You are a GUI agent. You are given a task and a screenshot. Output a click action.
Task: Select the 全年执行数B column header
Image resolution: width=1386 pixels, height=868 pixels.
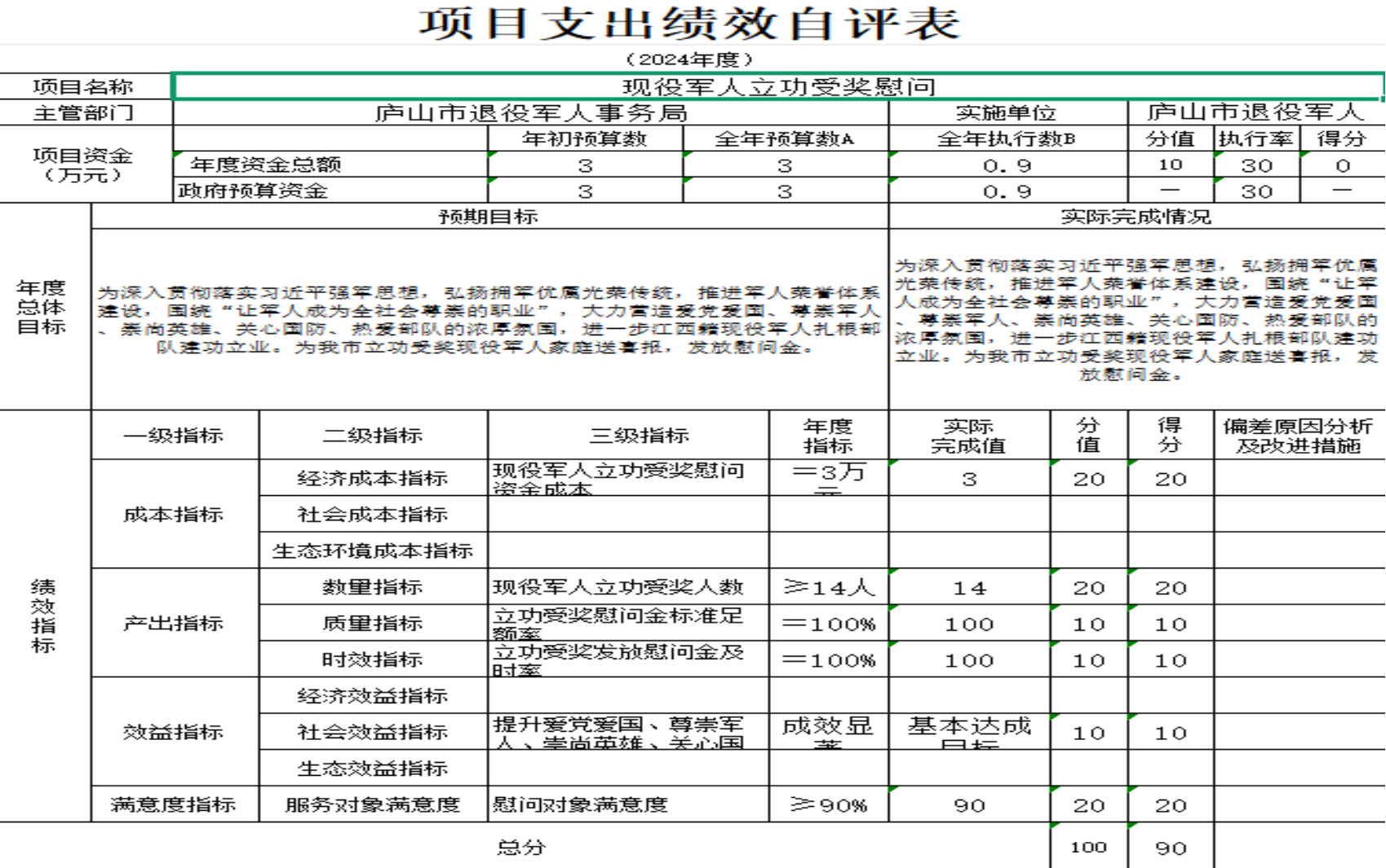1005,139
